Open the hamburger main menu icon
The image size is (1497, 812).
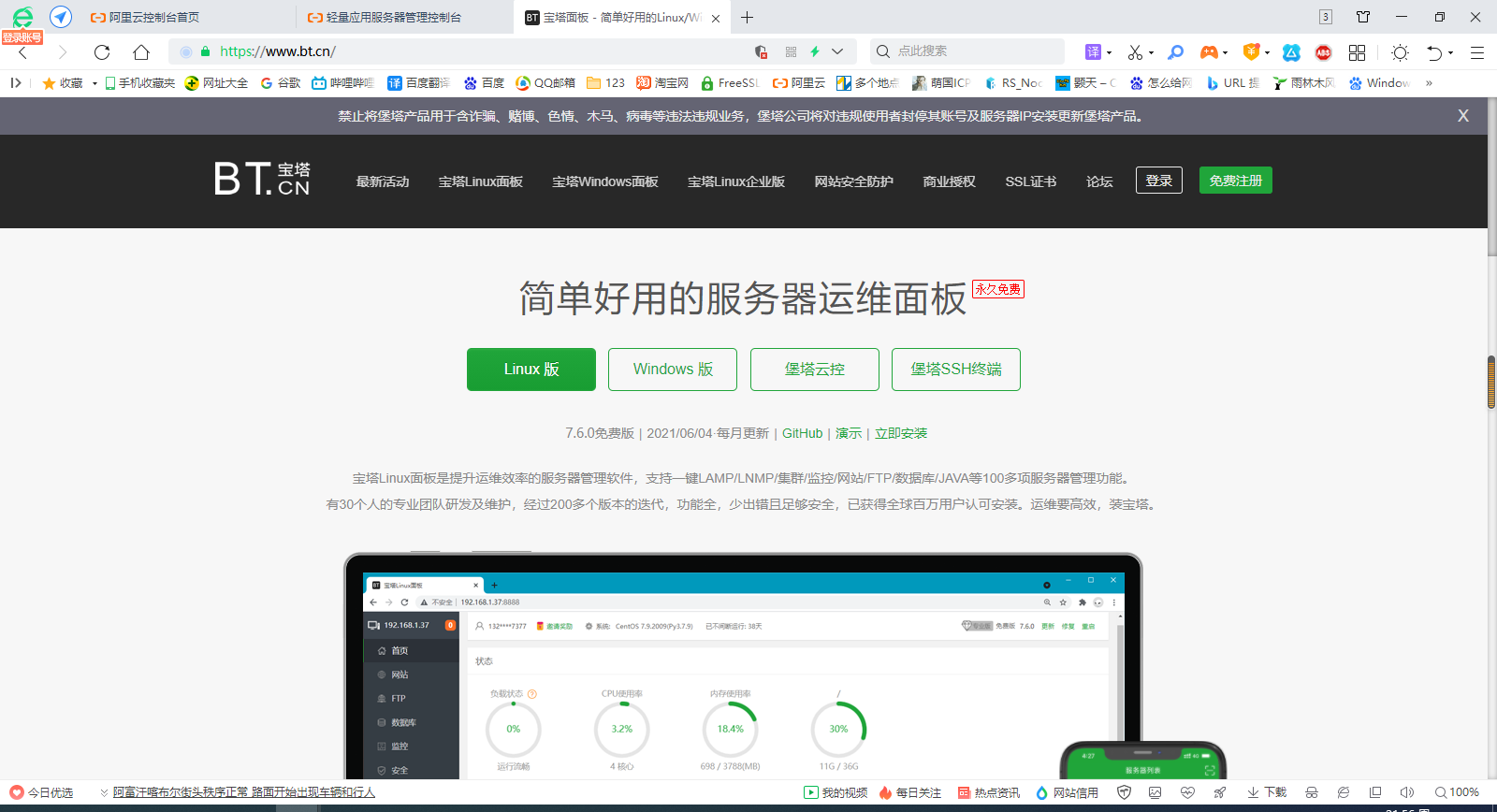[x=1477, y=52]
